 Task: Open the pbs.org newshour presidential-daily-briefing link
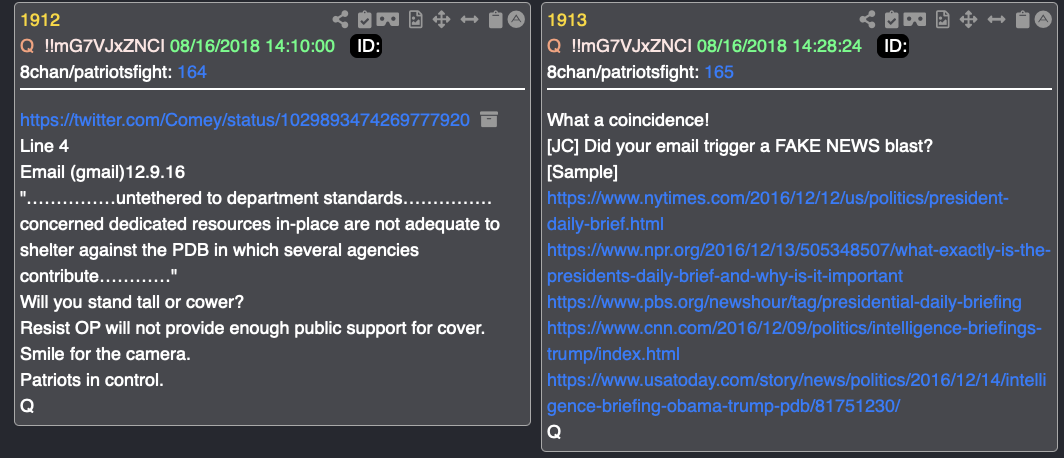784,301
